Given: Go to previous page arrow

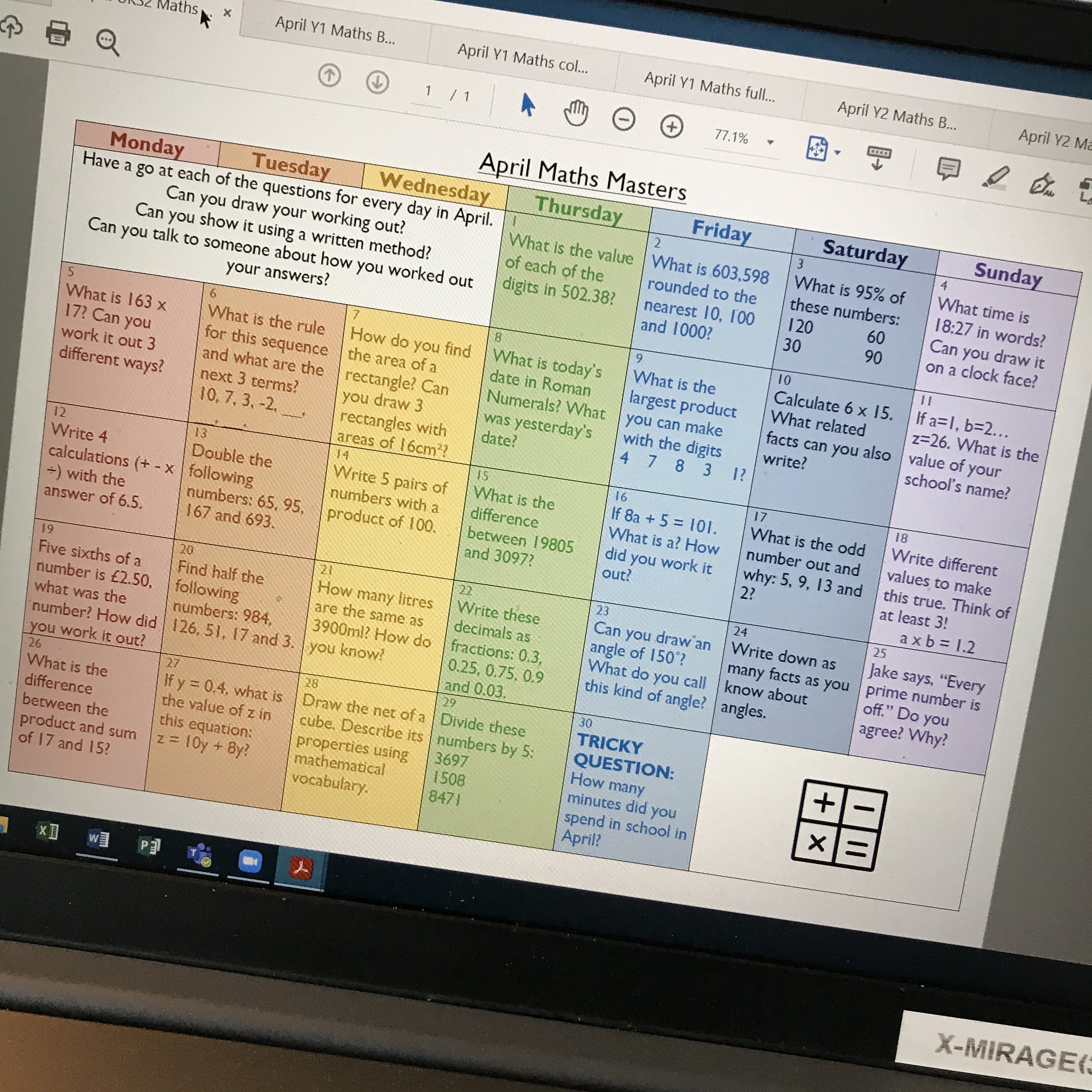Looking at the screenshot, I should [x=330, y=75].
